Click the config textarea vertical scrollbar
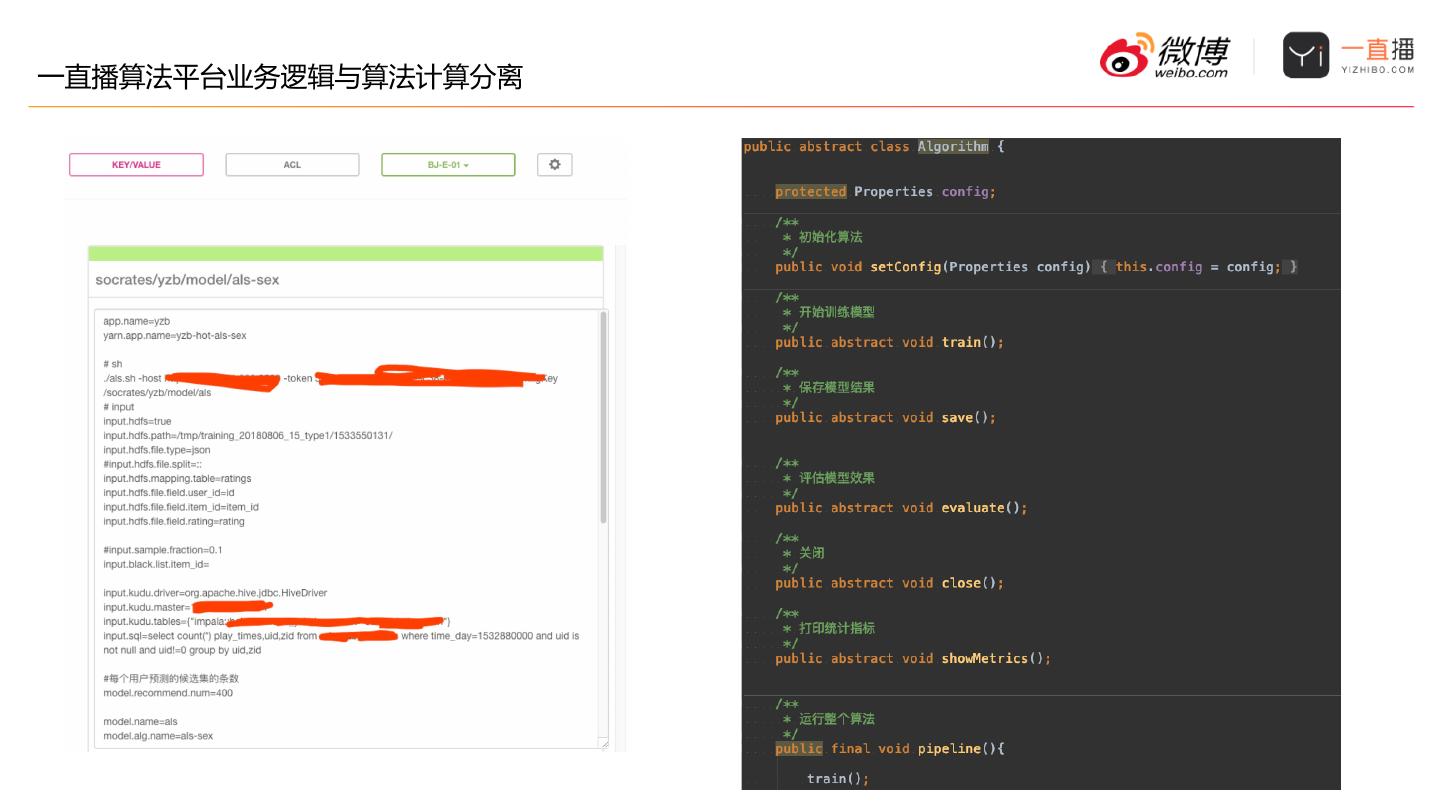 (603, 418)
